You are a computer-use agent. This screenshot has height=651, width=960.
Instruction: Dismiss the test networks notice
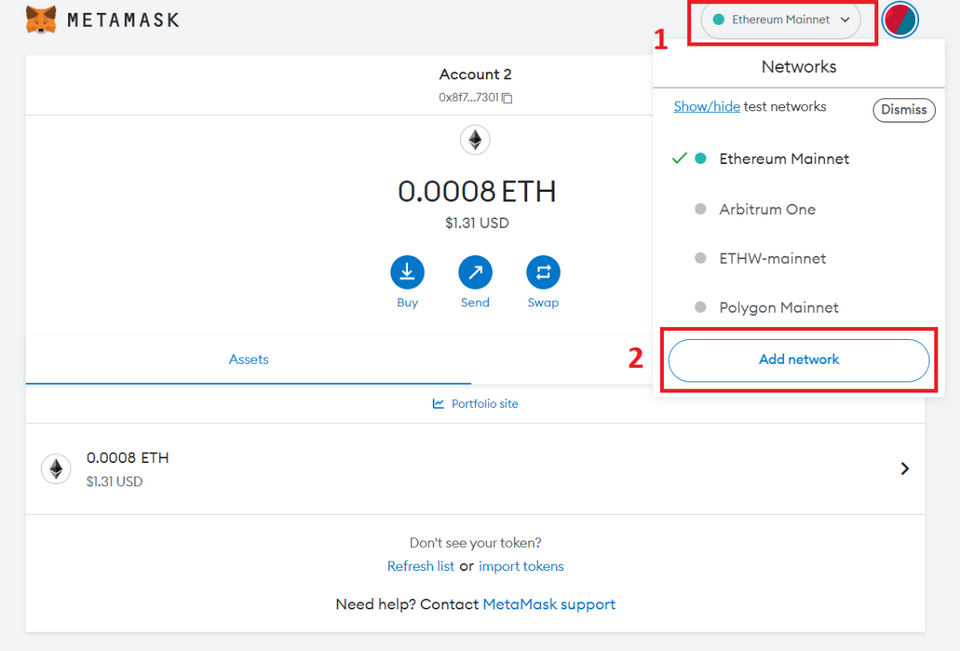[904, 110]
